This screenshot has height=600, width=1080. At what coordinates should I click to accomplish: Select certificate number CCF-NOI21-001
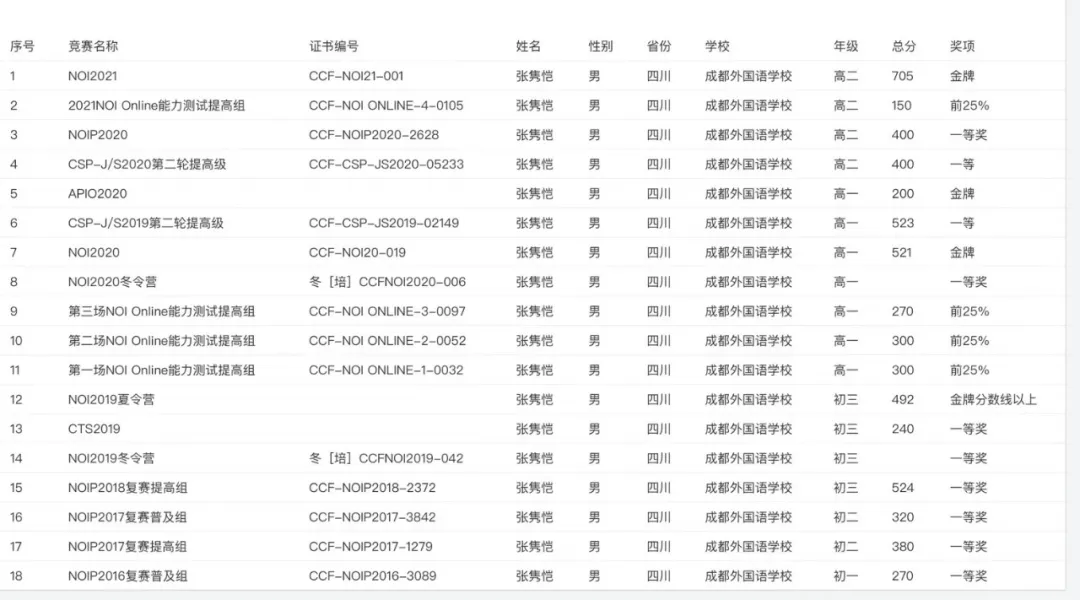(x=356, y=76)
